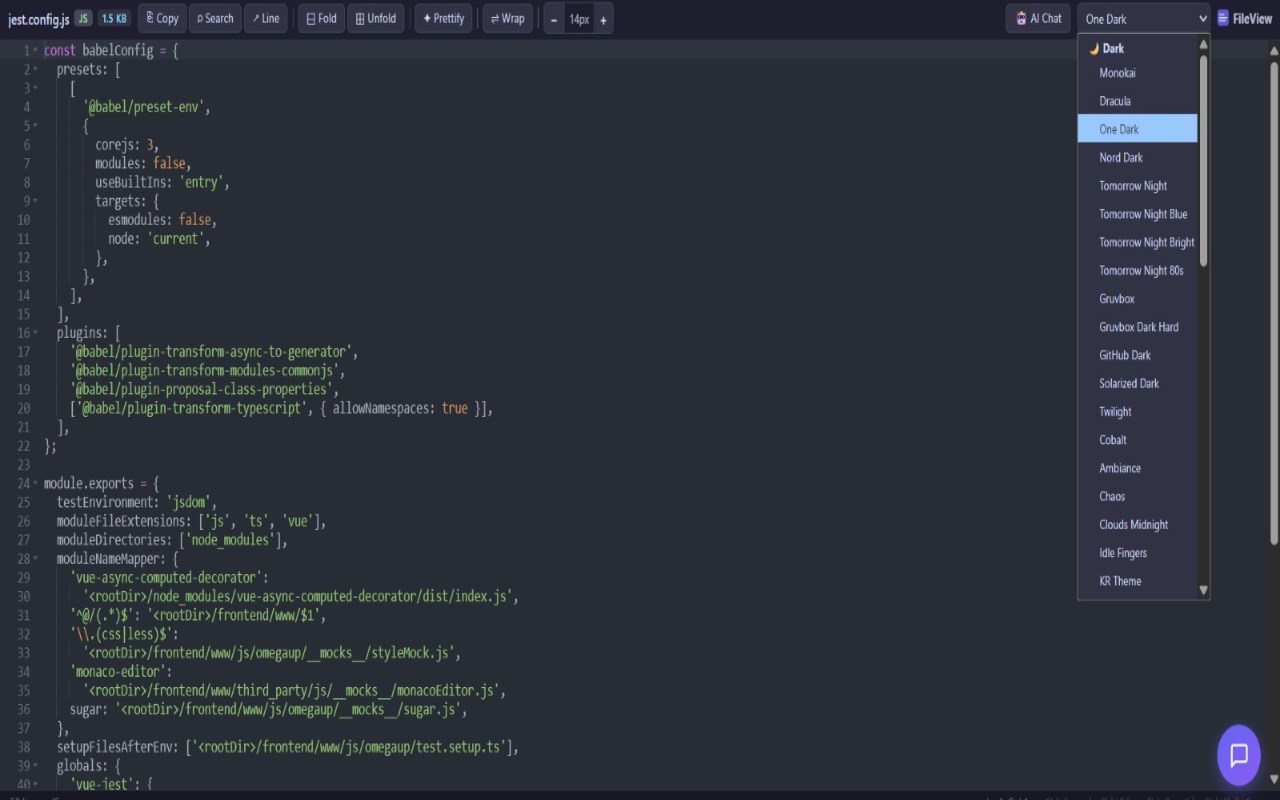Click the Line jump button
Viewport: 1280px width, 800px height.
point(266,18)
